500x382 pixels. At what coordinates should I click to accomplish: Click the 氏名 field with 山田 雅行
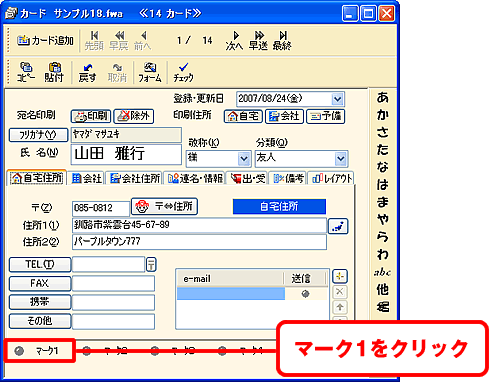tap(126, 154)
